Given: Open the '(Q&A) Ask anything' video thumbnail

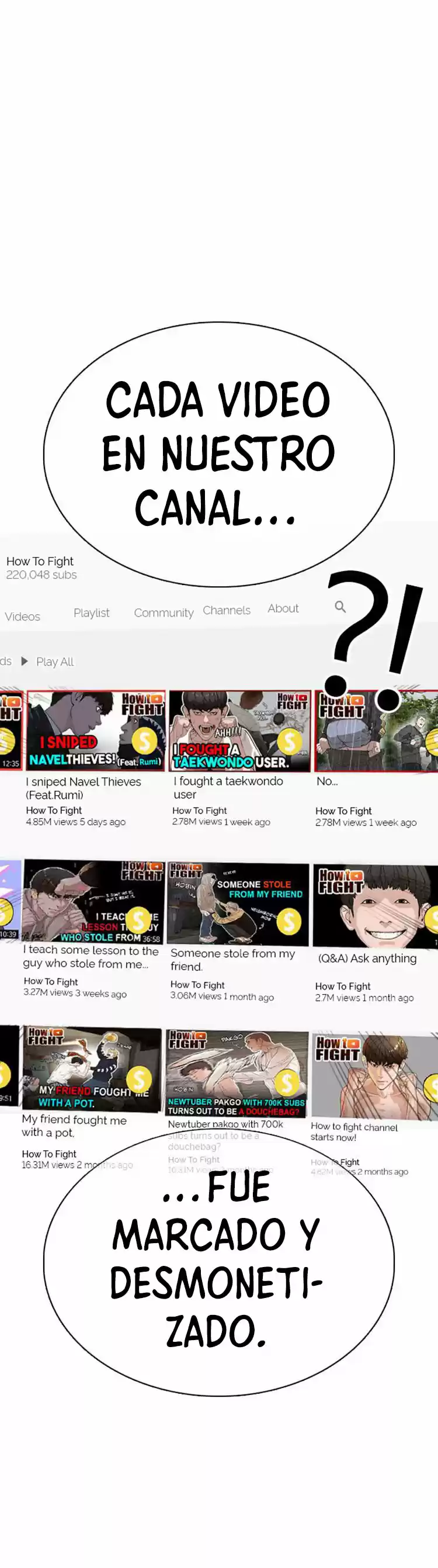Looking at the screenshot, I should (376, 906).
